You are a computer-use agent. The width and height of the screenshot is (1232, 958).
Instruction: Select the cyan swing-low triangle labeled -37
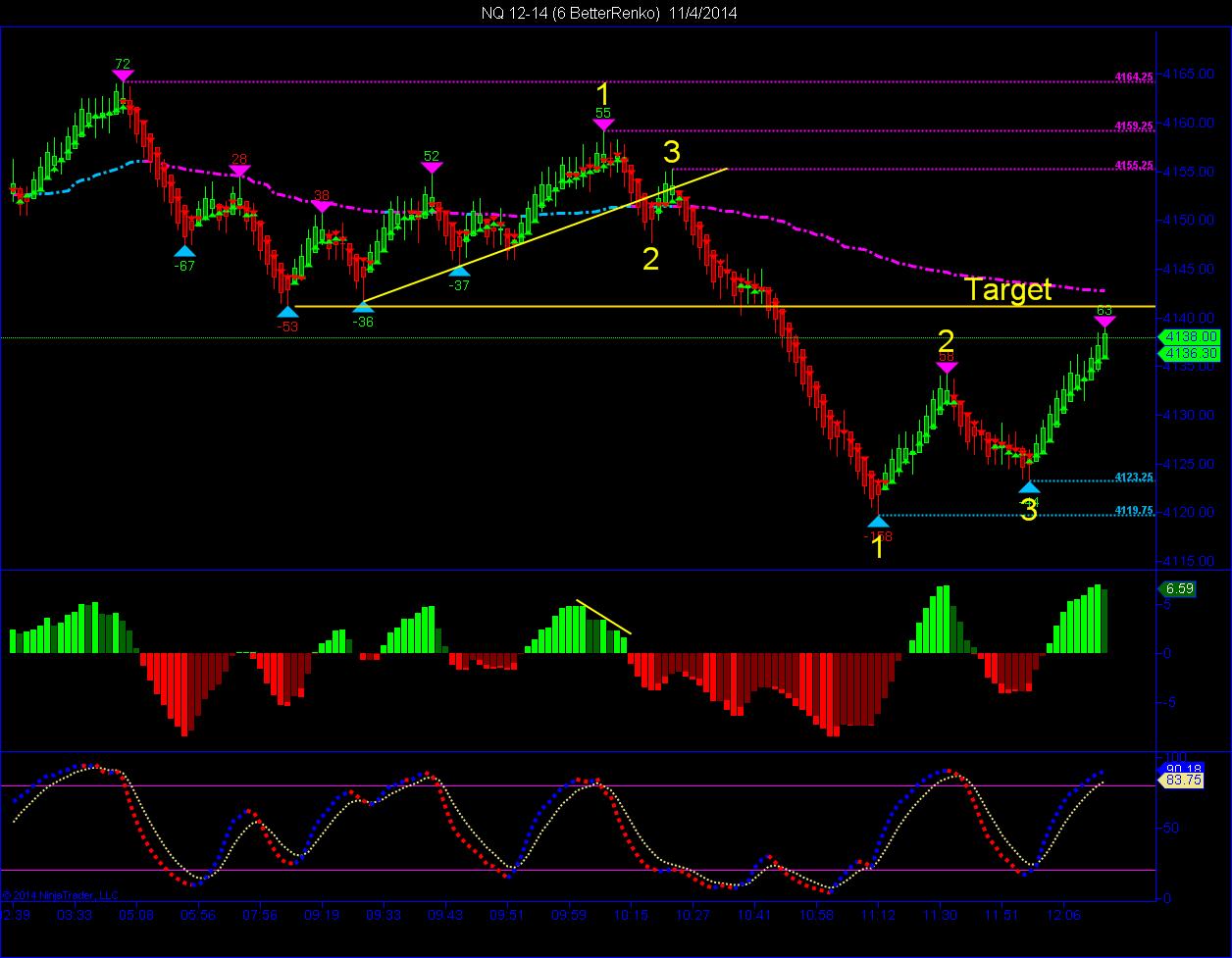(459, 272)
